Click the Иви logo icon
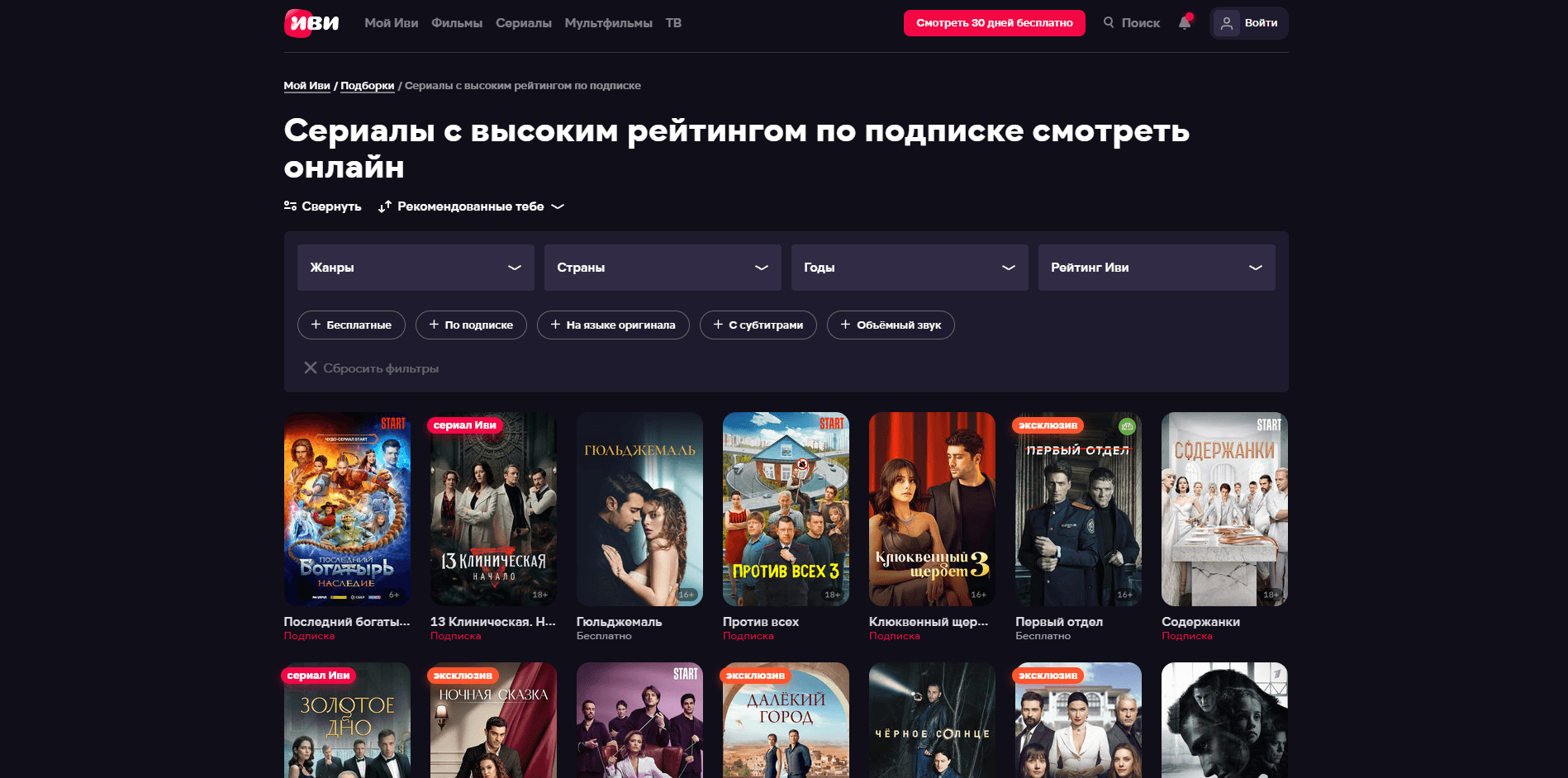Image resolution: width=1568 pixels, height=778 pixels. coord(311,23)
